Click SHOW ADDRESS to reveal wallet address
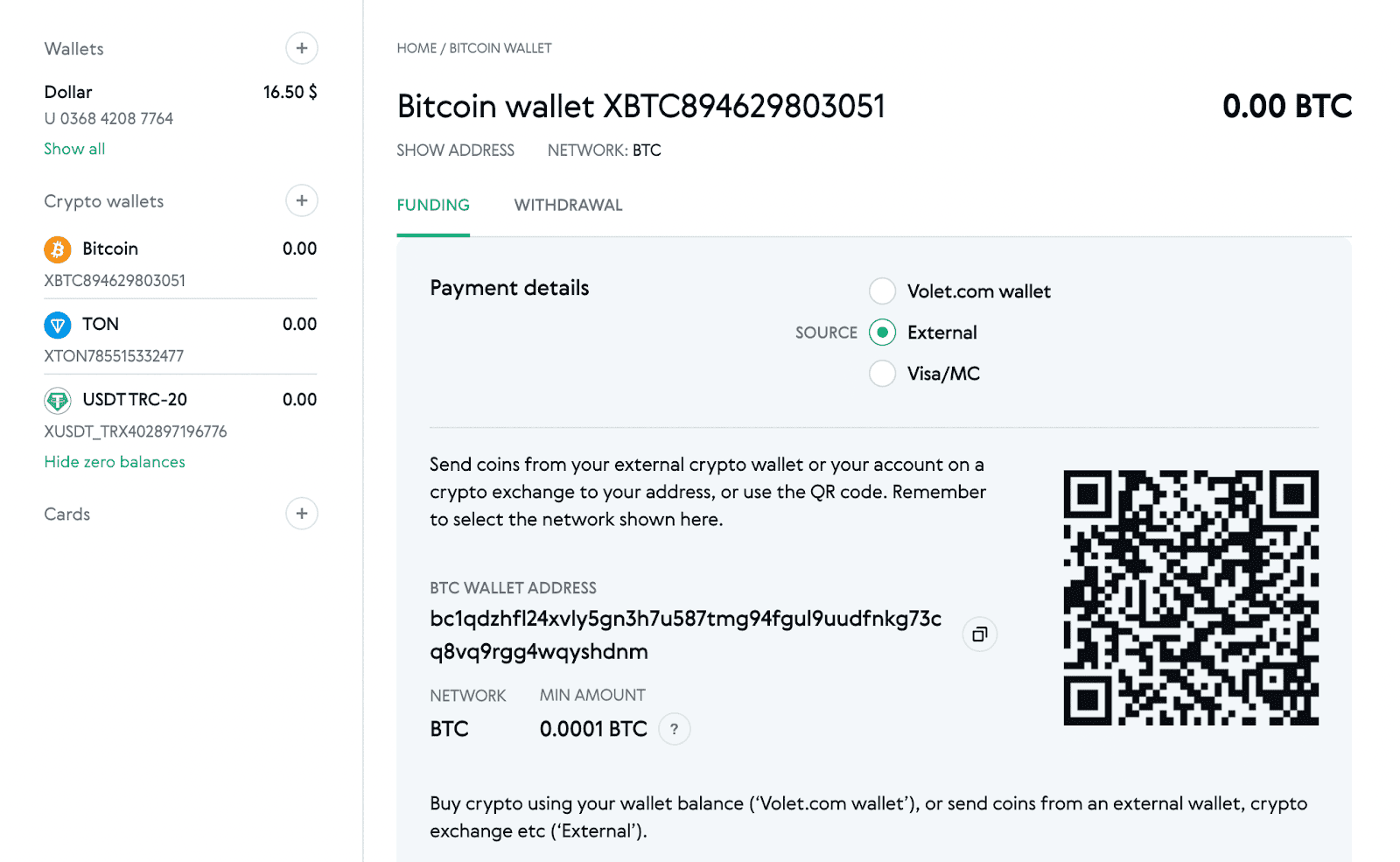The height and width of the screenshot is (862, 1400). [455, 150]
